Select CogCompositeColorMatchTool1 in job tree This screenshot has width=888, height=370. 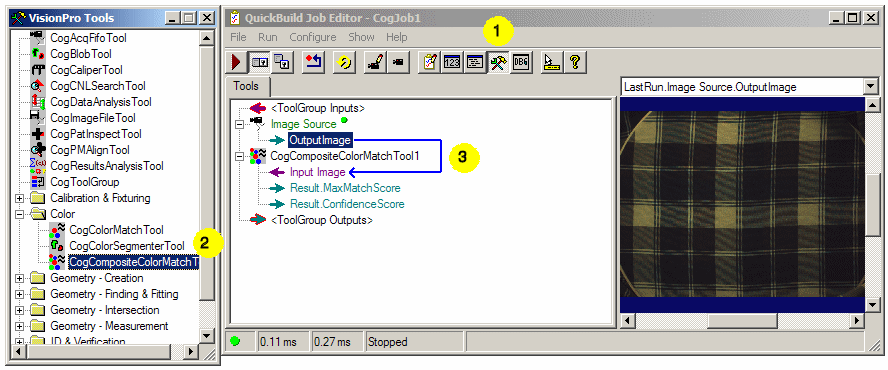pos(345,155)
